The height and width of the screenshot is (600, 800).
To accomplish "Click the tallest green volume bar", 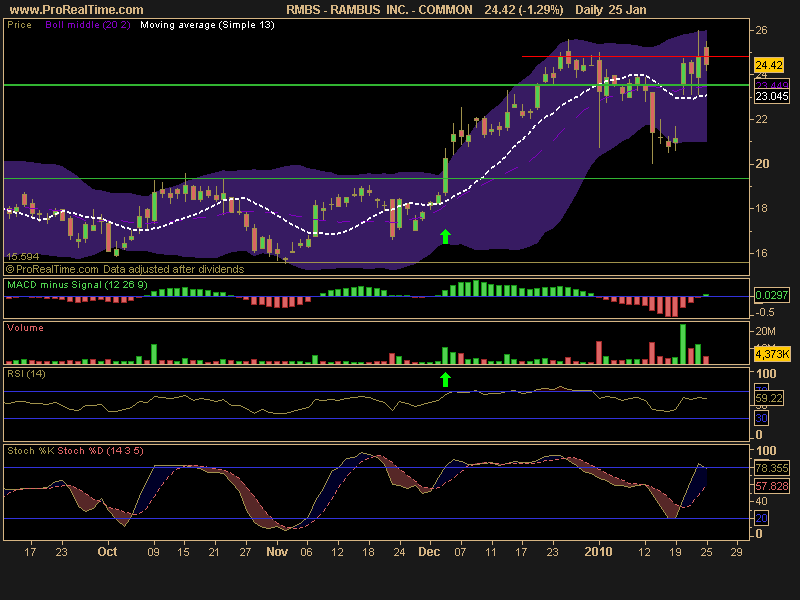I will [683, 344].
